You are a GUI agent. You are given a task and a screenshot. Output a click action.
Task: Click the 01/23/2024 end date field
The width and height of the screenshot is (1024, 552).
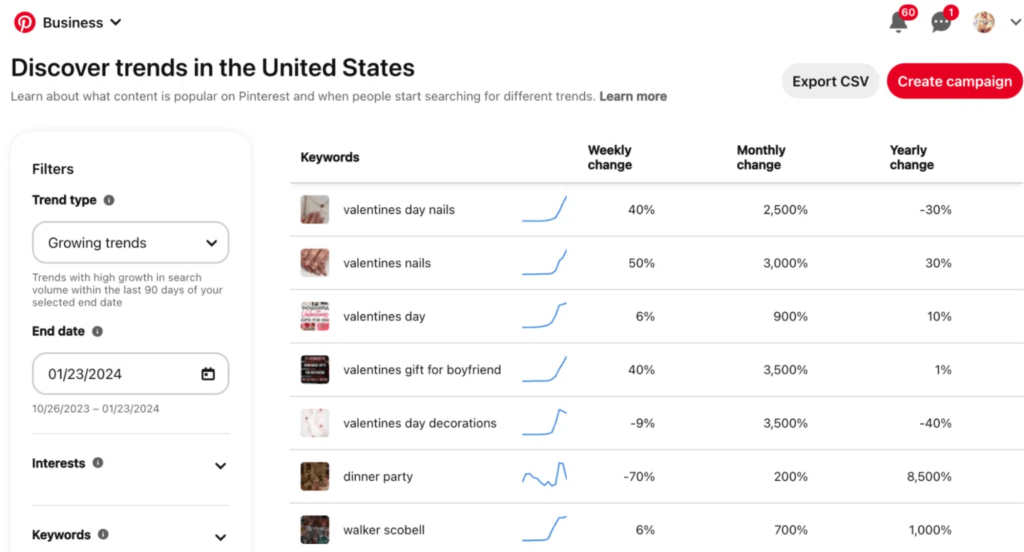click(x=120, y=374)
